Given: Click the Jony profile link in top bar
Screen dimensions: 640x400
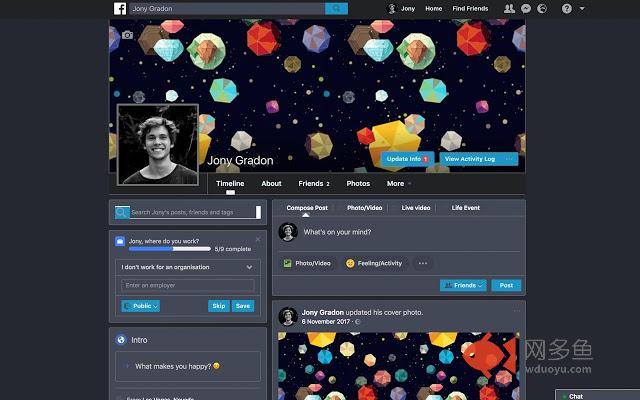Looking at the screenshot, I should tap(408, 9).
